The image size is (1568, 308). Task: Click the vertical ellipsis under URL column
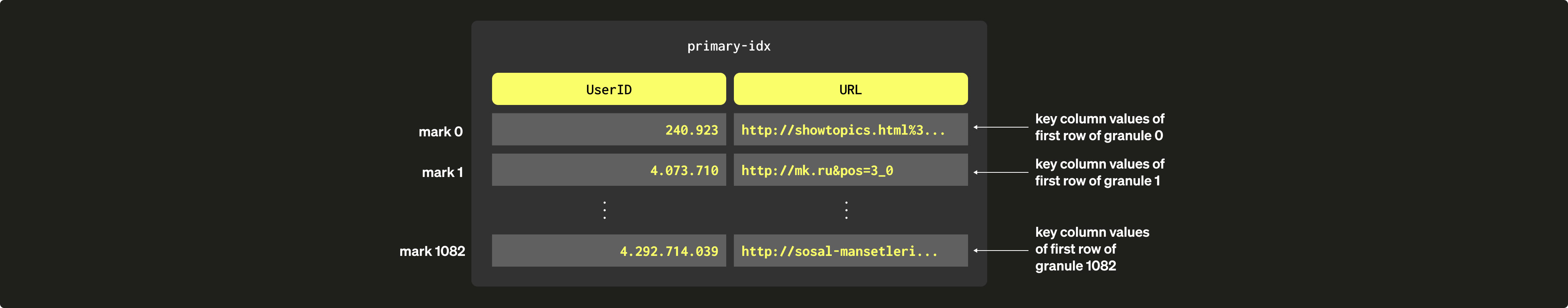[846, 210]
